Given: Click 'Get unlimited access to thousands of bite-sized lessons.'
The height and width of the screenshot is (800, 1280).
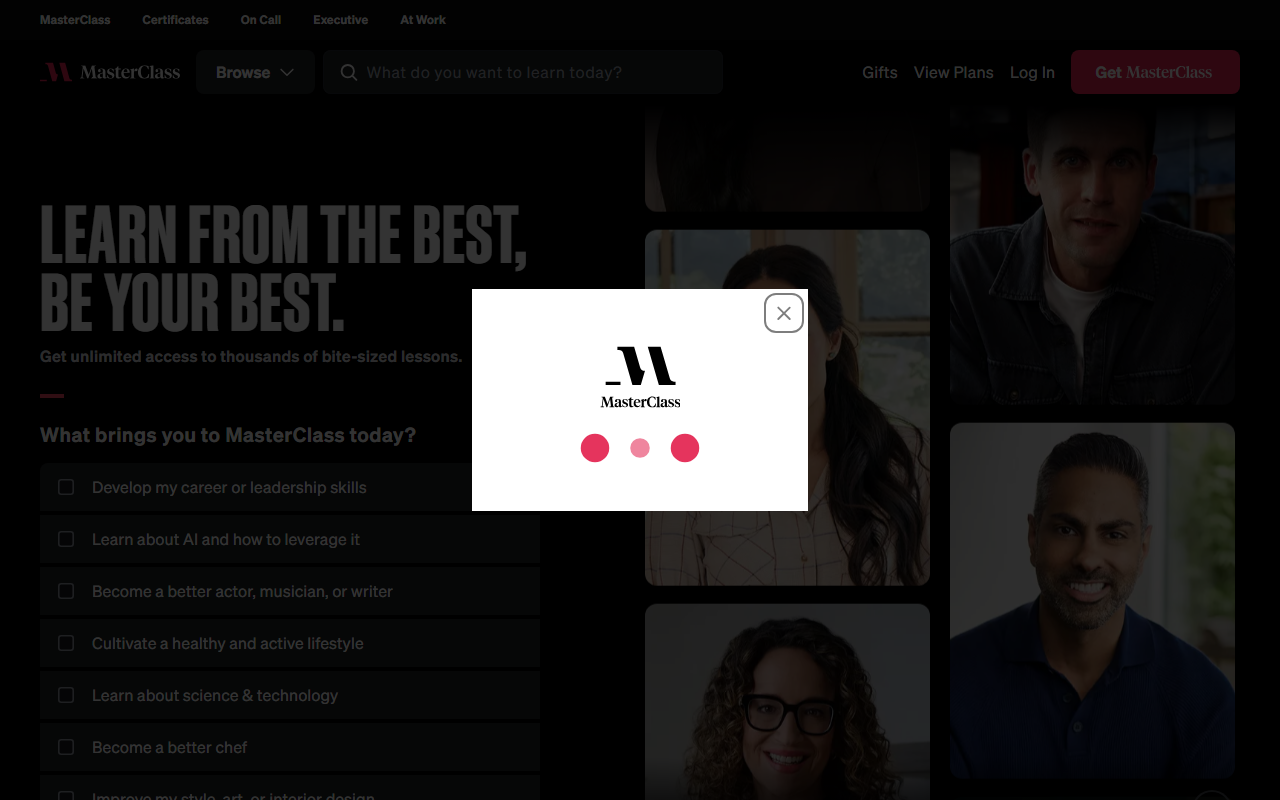Looking at the screenshot, I should click(x=251, y=356).
